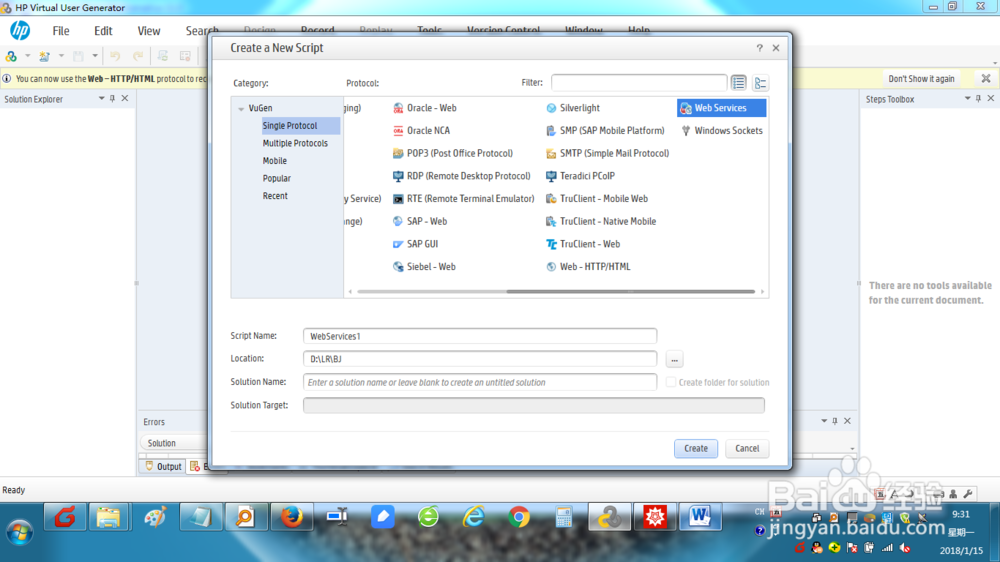Focus the Solution Name field

480,382
